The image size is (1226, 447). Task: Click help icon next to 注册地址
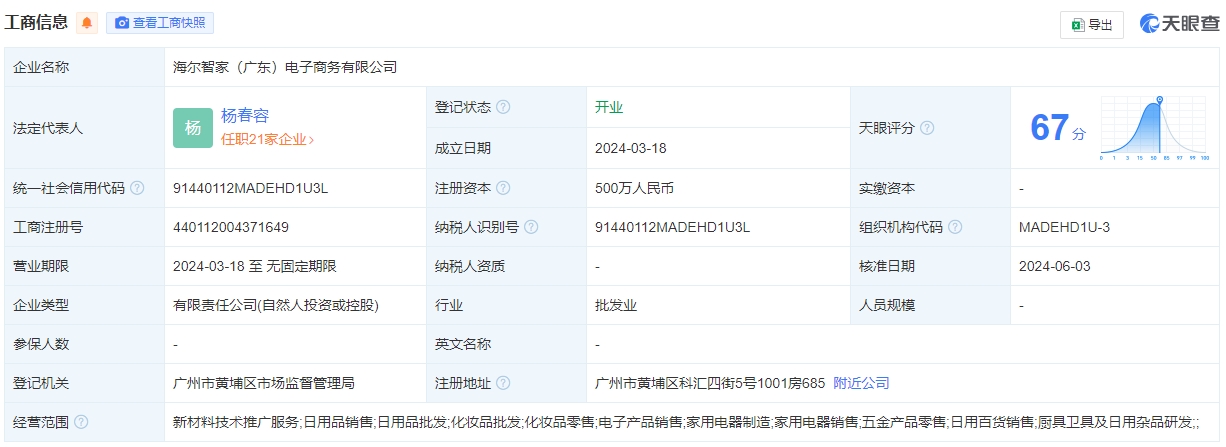[x=503, y=383]
